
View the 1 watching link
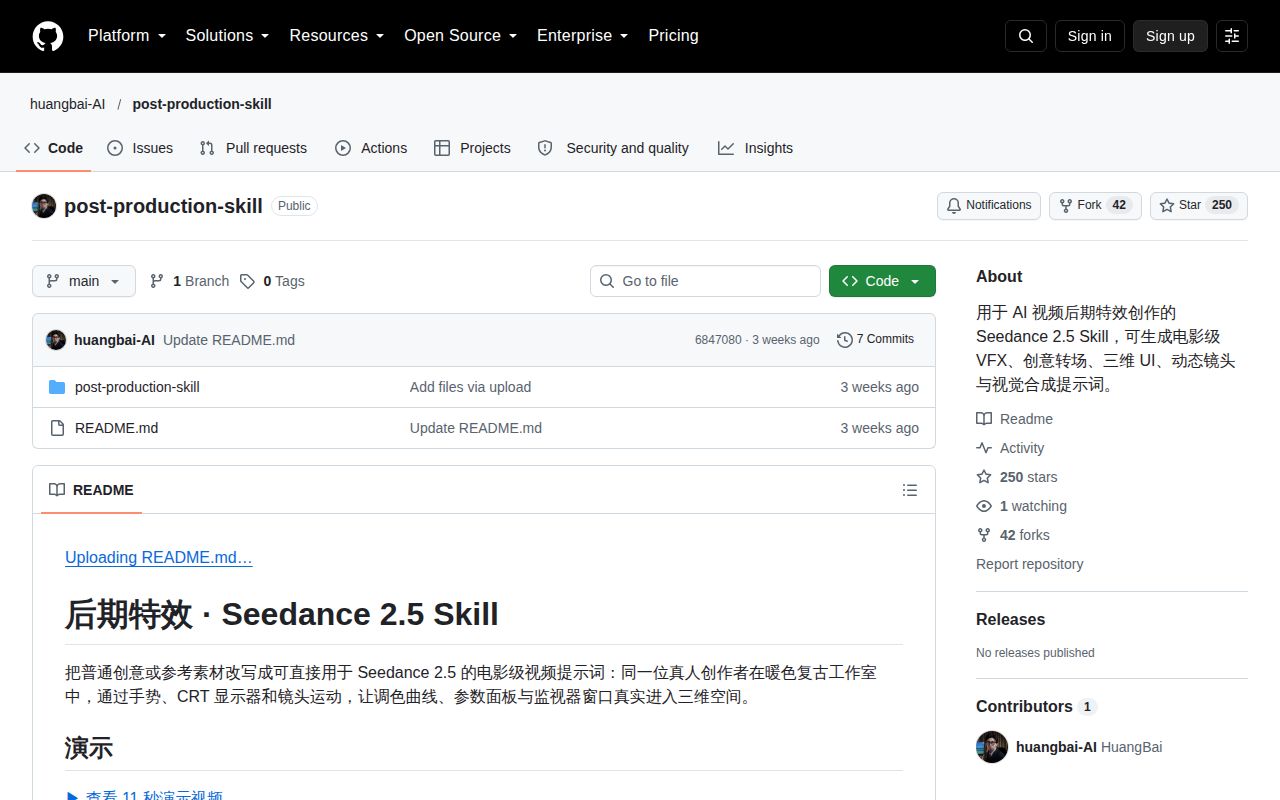pyautogui.click(x=1021, y=506)
